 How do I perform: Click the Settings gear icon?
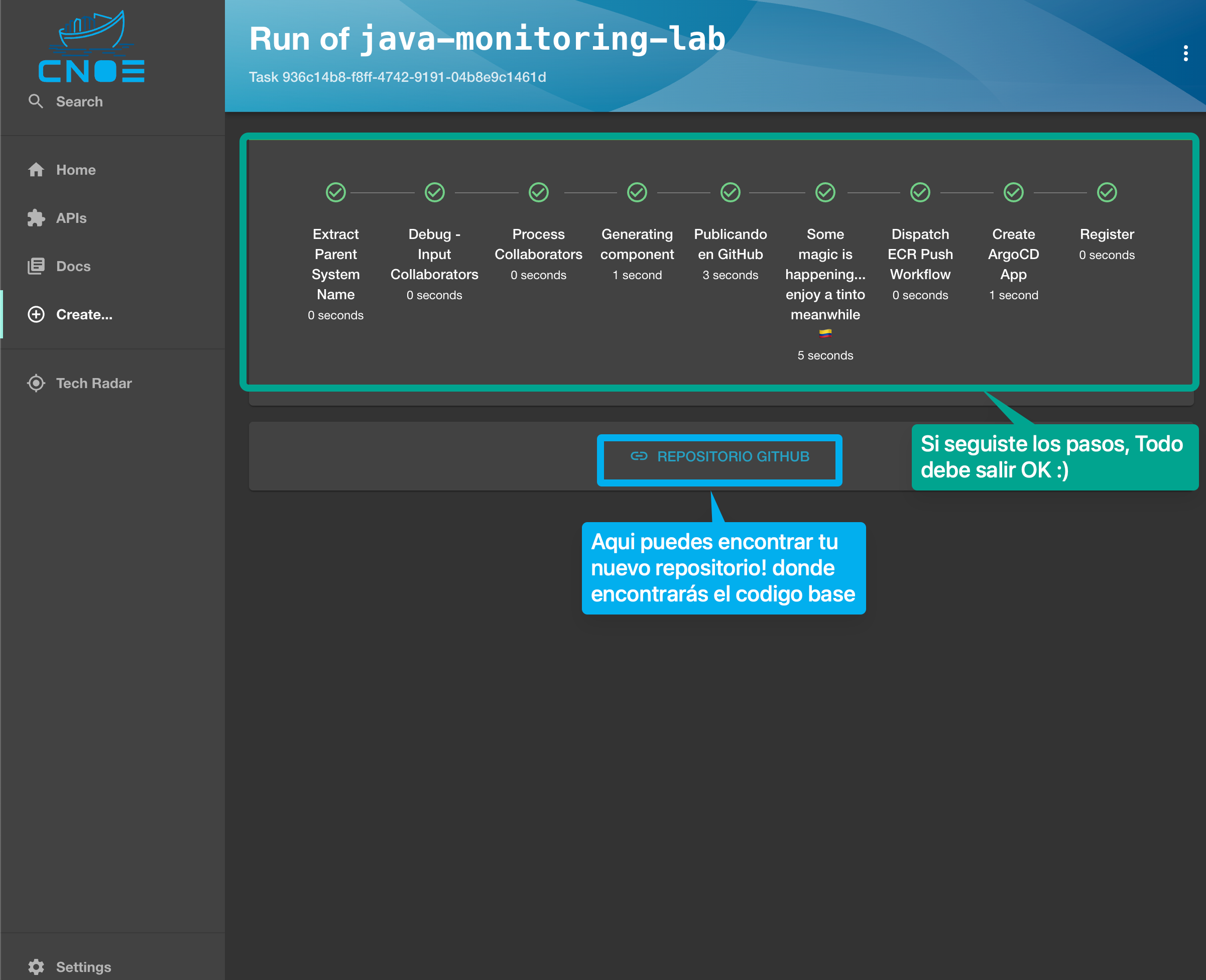pyautogui.click(x=36, y=967)
